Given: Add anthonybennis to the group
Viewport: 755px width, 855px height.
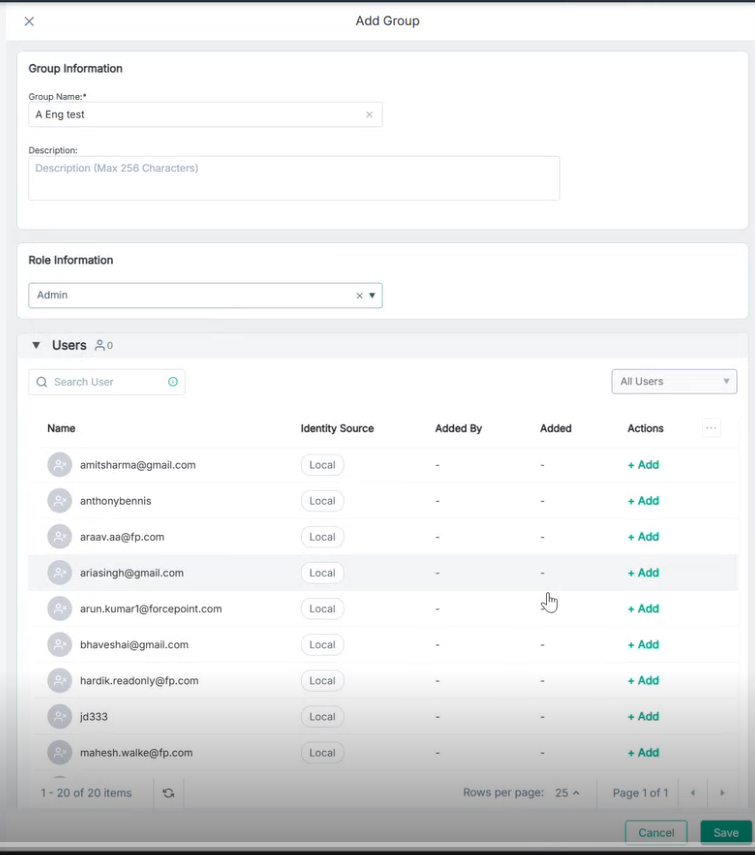Looking at the screenshot, I should point(643,501).
